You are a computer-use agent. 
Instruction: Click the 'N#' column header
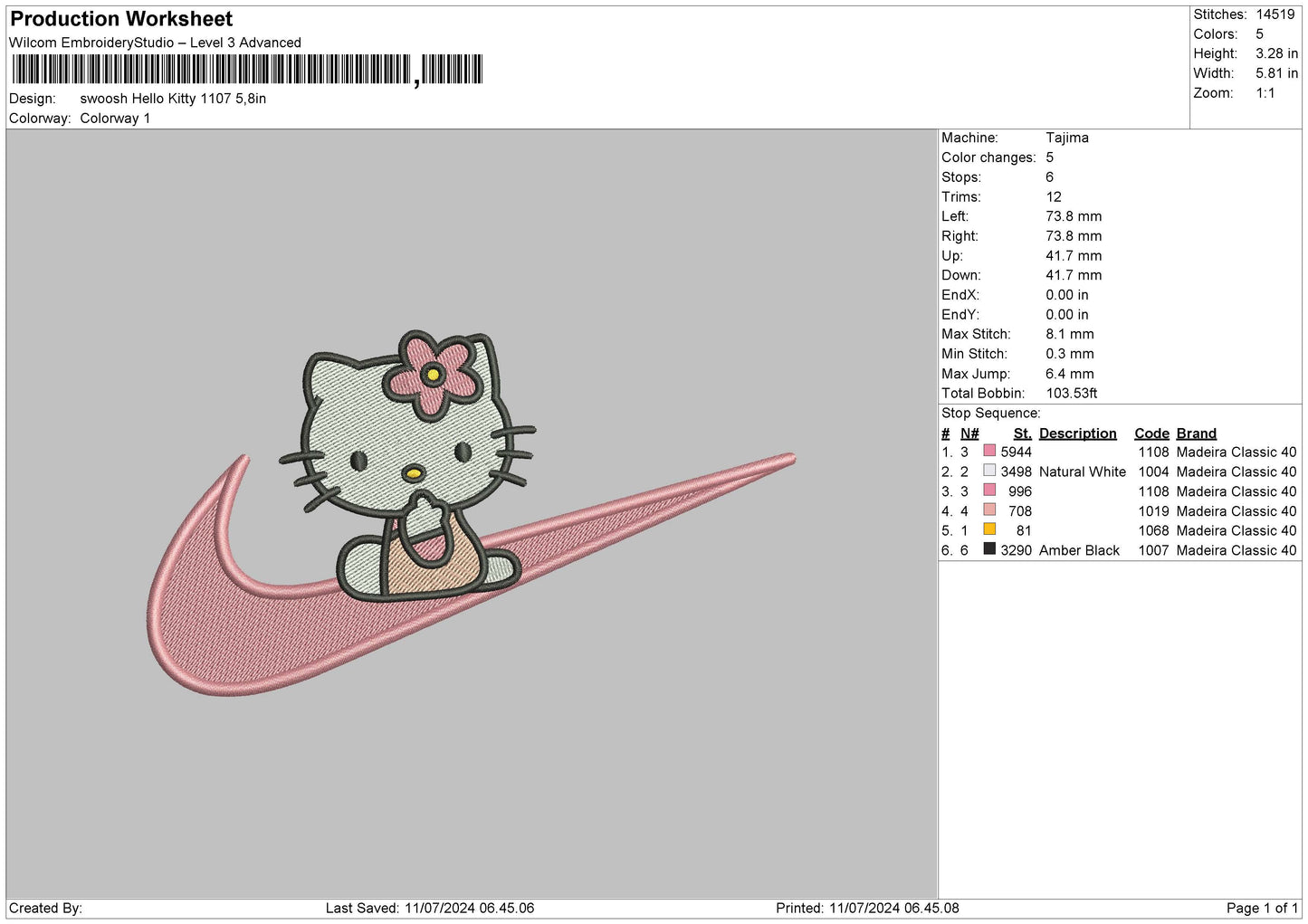pyautogui.click(x=969, y=433)
